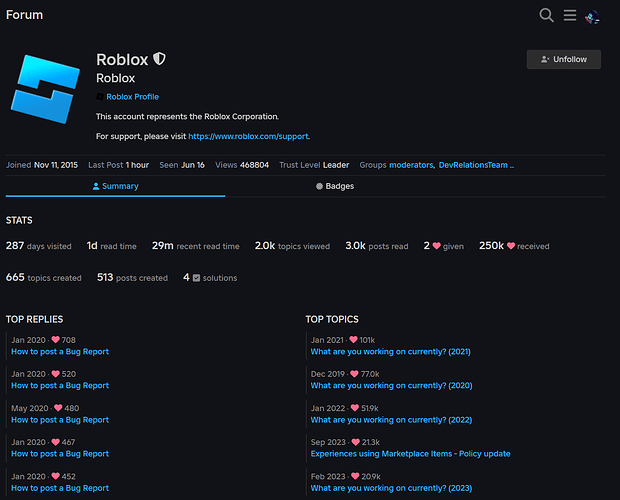Click the Last Post 1 hour text
The height and width of the screenshot is (500, 620).
119,165
